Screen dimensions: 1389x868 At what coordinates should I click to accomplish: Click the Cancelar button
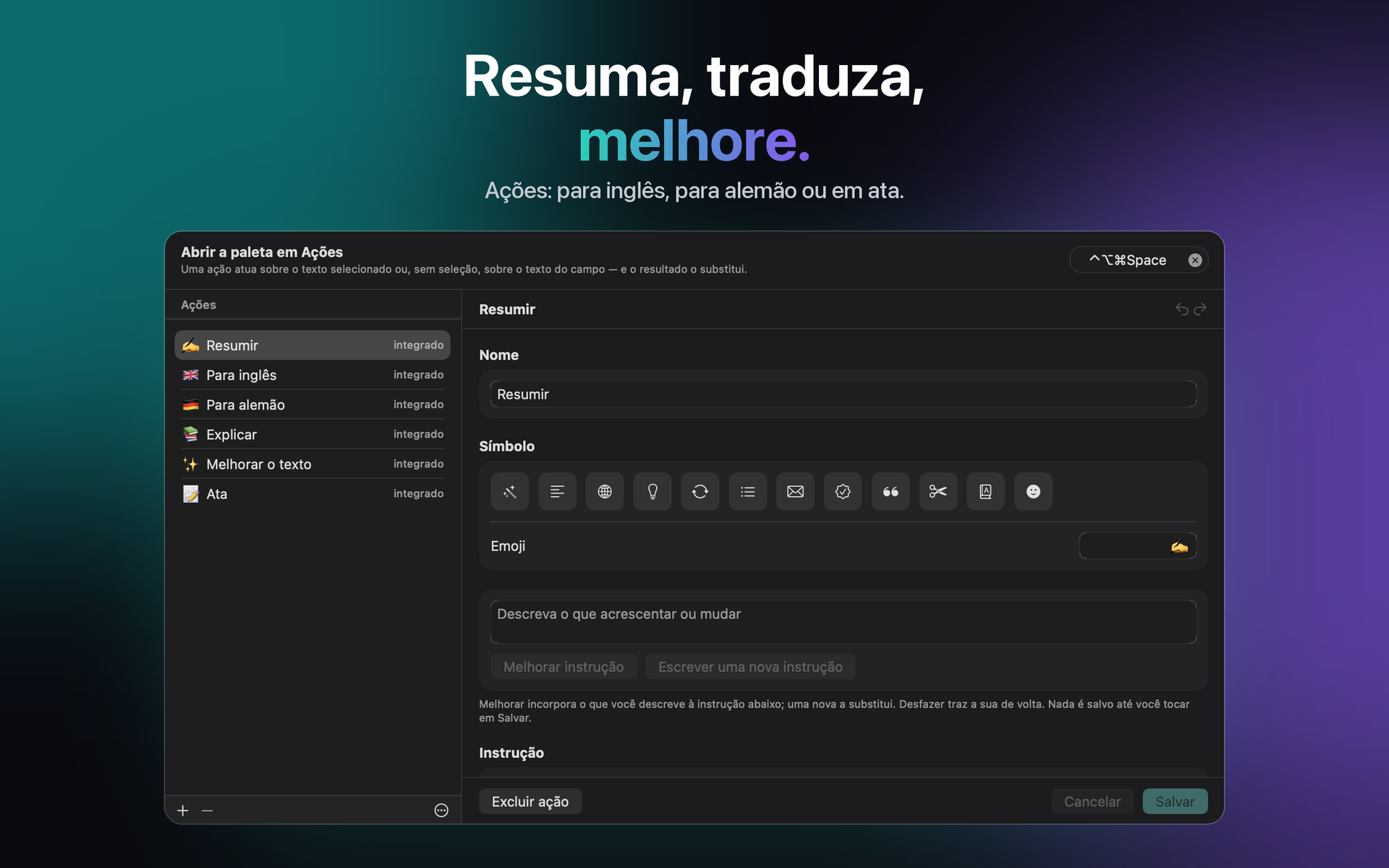[x=1092, y=801]
